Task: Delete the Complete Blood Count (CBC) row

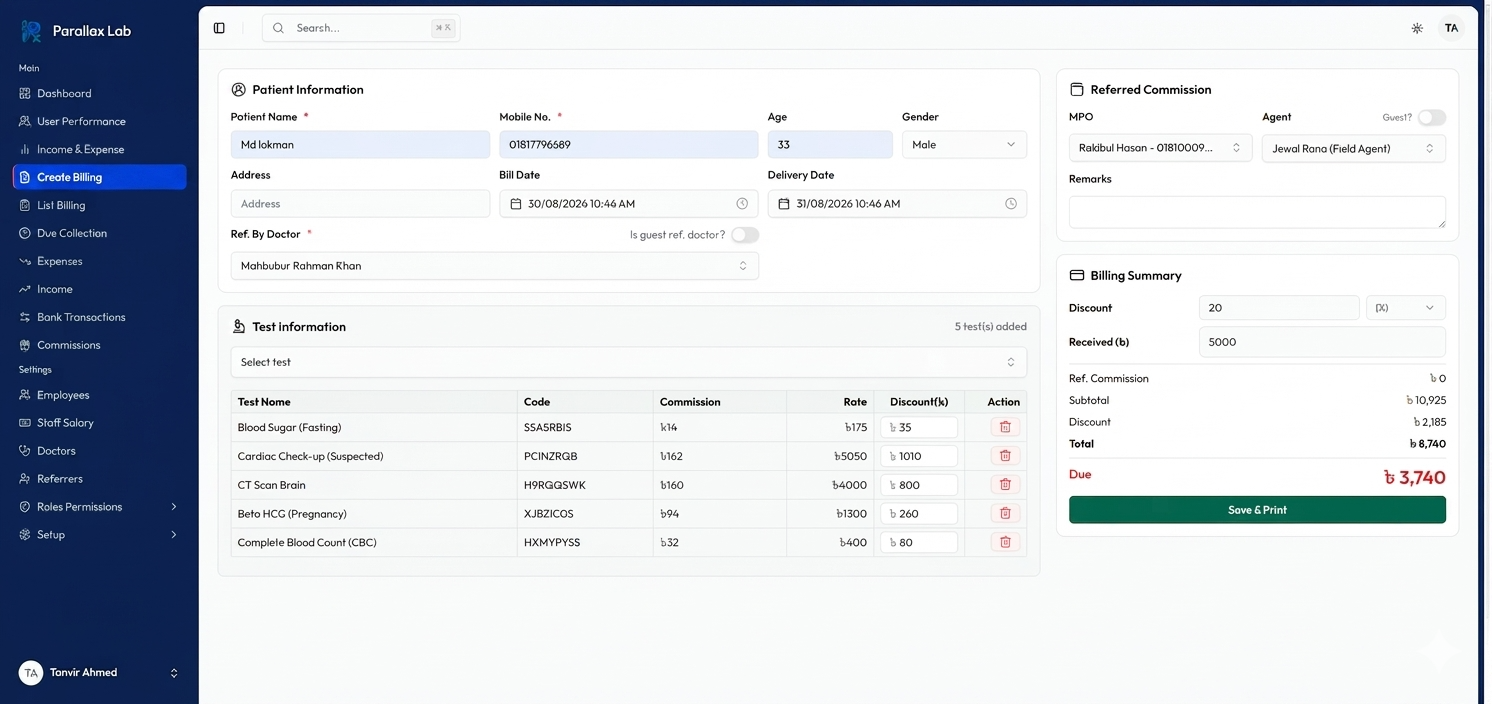Action: point(1005,542)
